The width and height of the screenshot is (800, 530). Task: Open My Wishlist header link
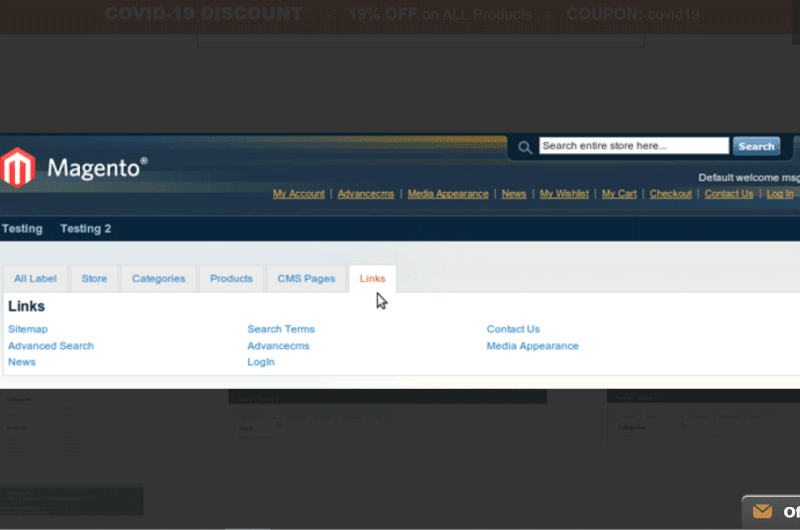pos(564,194)
